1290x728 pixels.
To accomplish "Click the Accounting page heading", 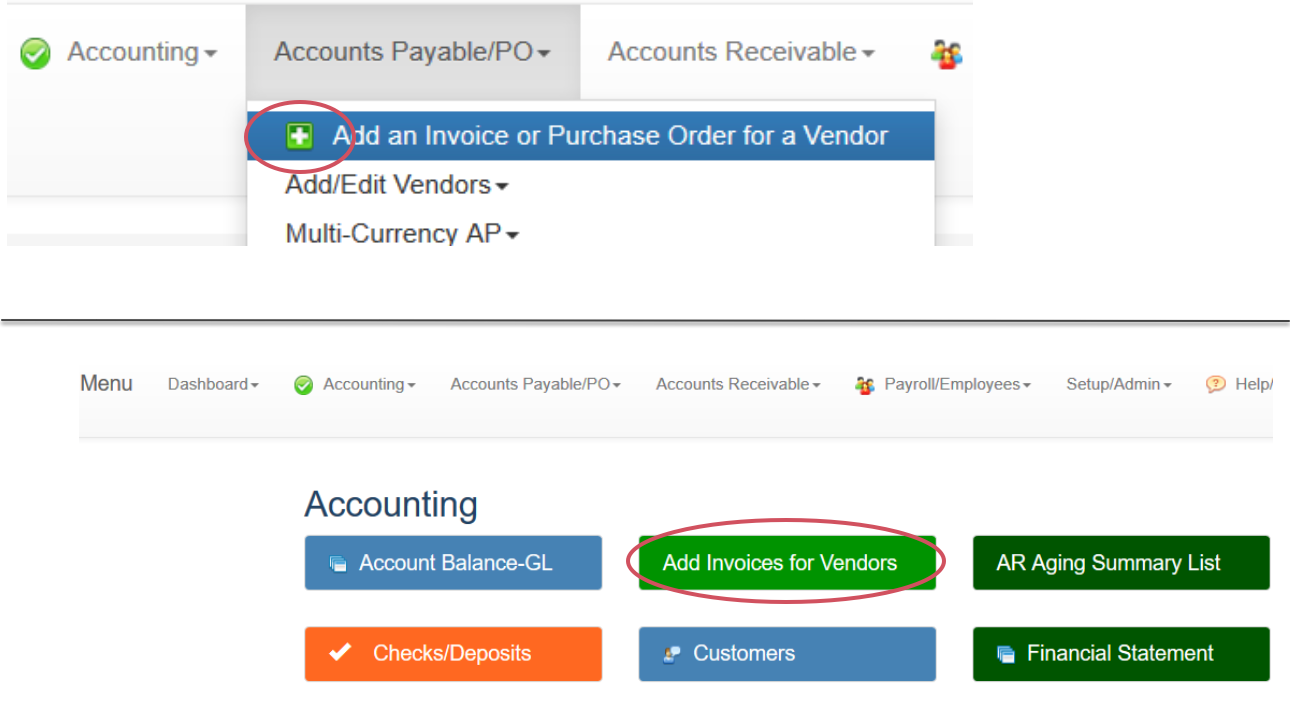I will 391,505.
